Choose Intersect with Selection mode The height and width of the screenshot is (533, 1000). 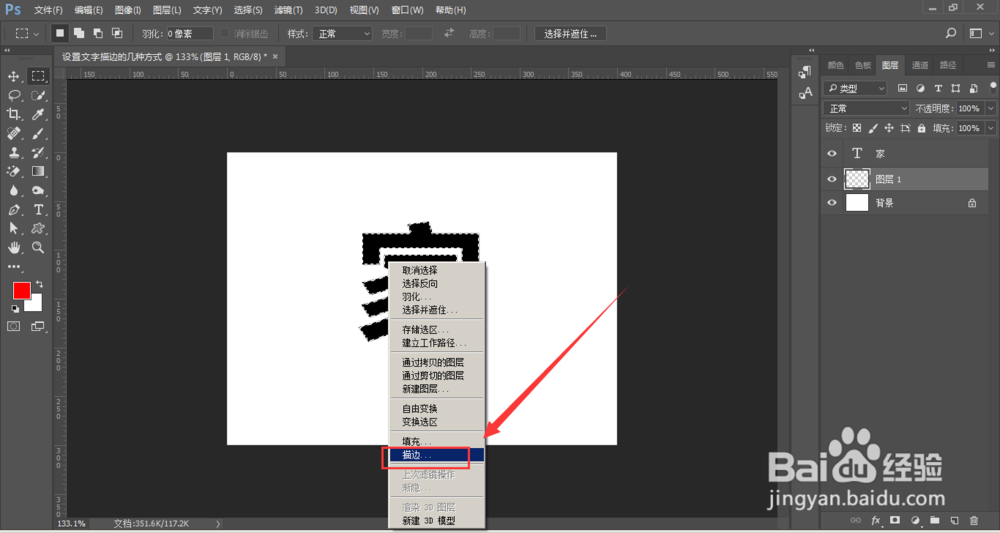click(117, 33)
